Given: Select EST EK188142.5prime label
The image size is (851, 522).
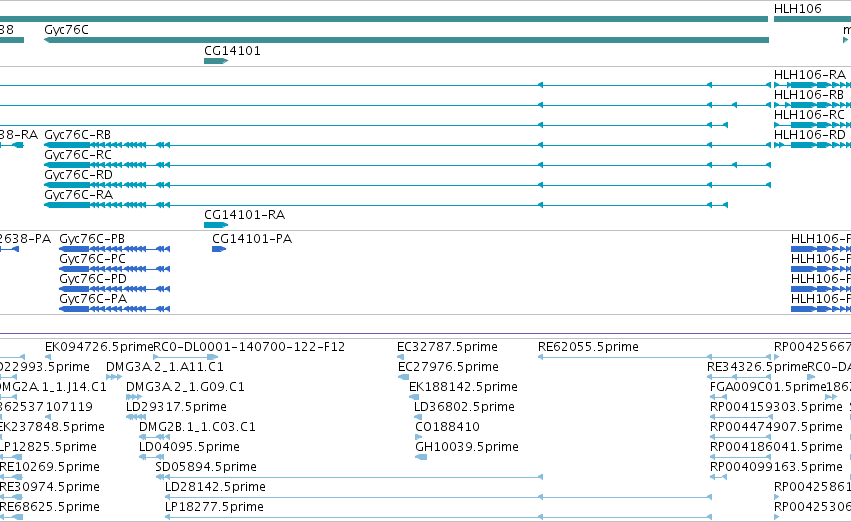Looking at the screenshot, I should point(463,387).
